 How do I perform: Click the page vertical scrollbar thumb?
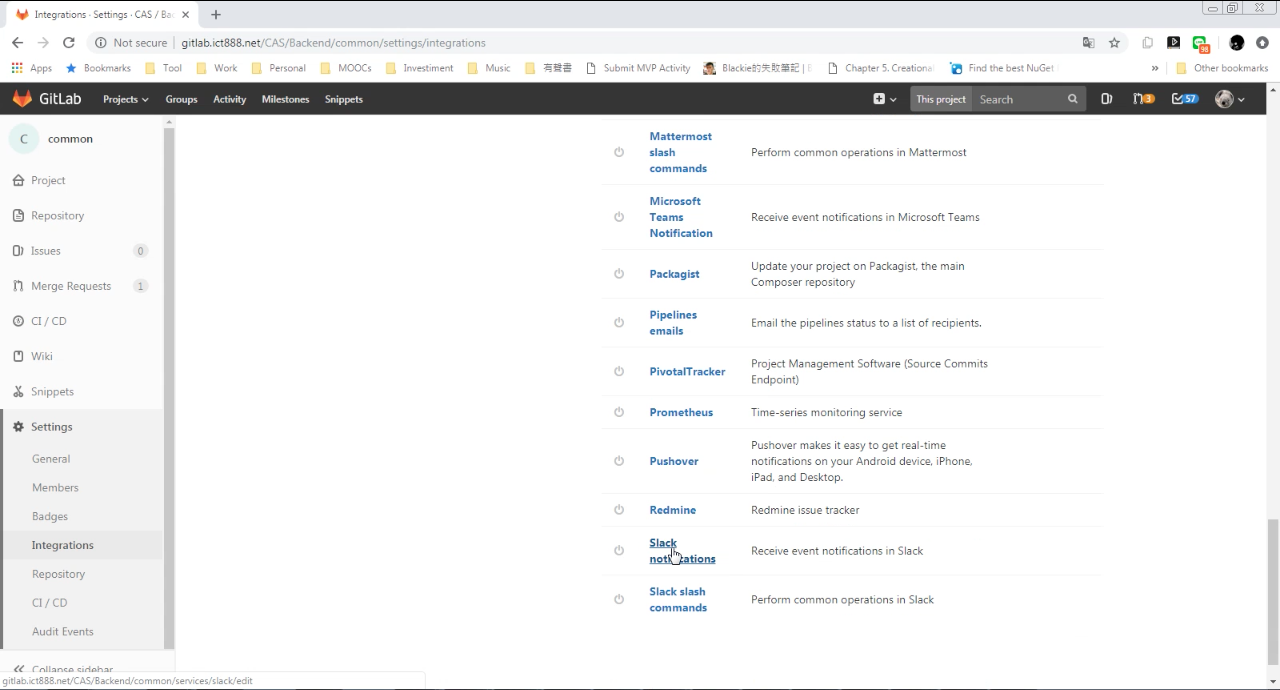tap(1273, 590)
